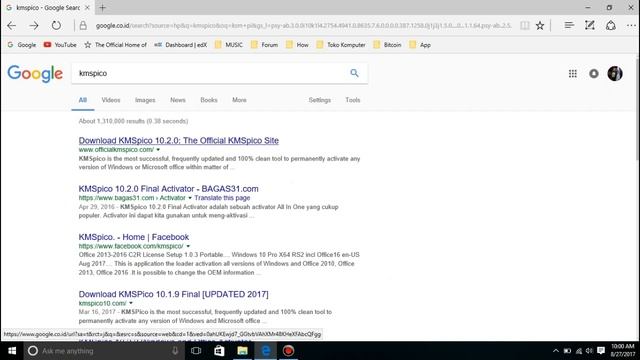Screen dimensions: 640x360
Task: Expand bagas31.com result dropdown arrow
Action: coord(190,198)
